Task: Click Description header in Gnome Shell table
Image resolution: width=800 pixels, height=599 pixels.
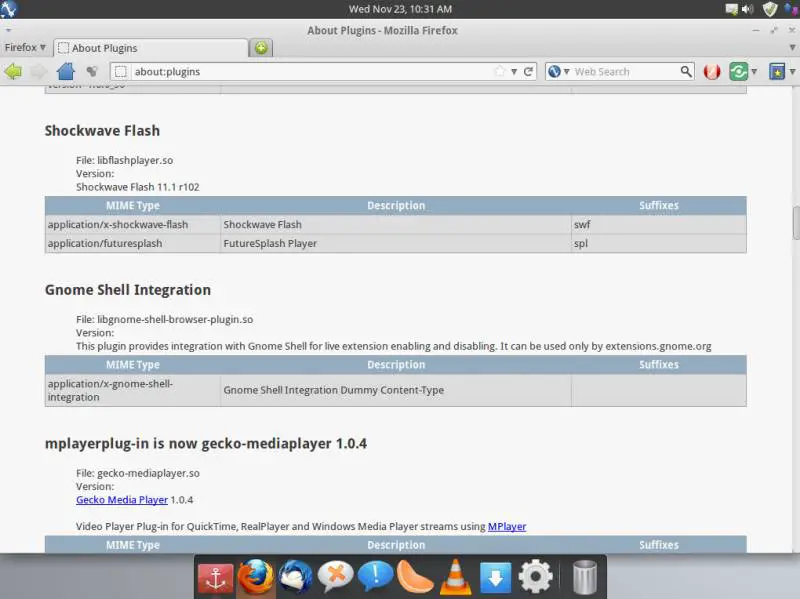Action: tap(396, 365)
